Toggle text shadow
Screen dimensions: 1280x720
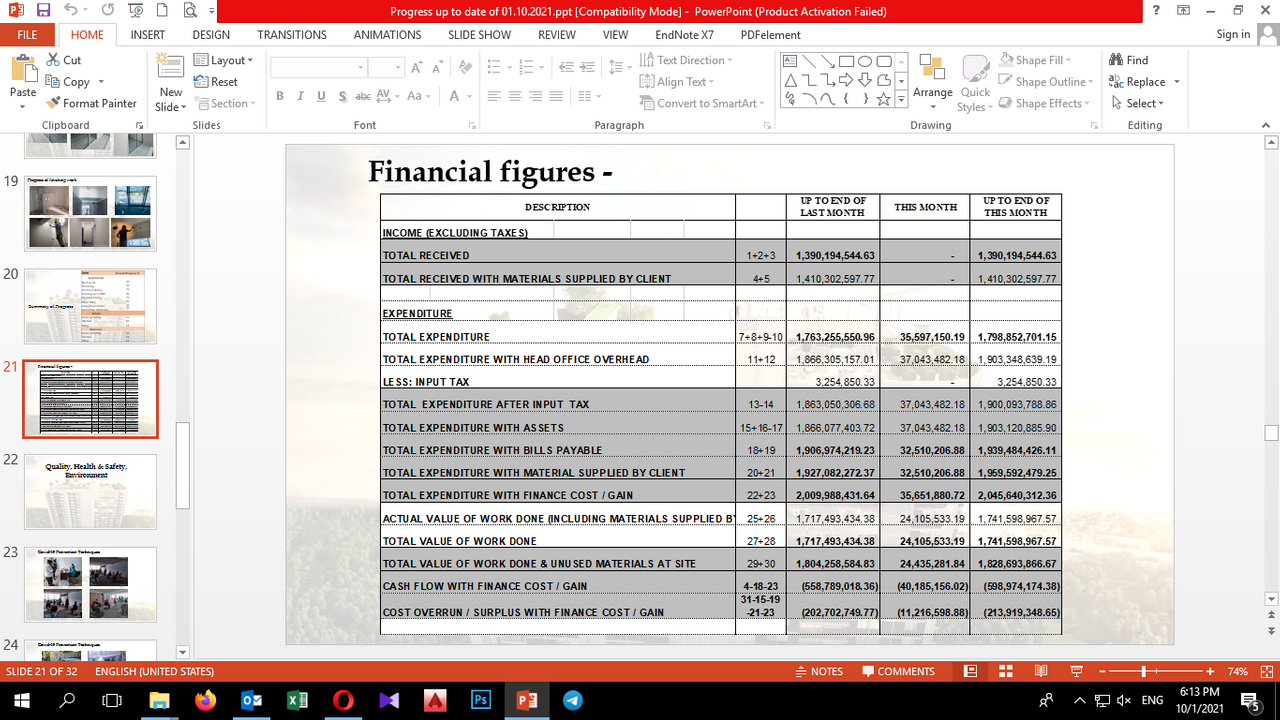(x=342, y=96)
